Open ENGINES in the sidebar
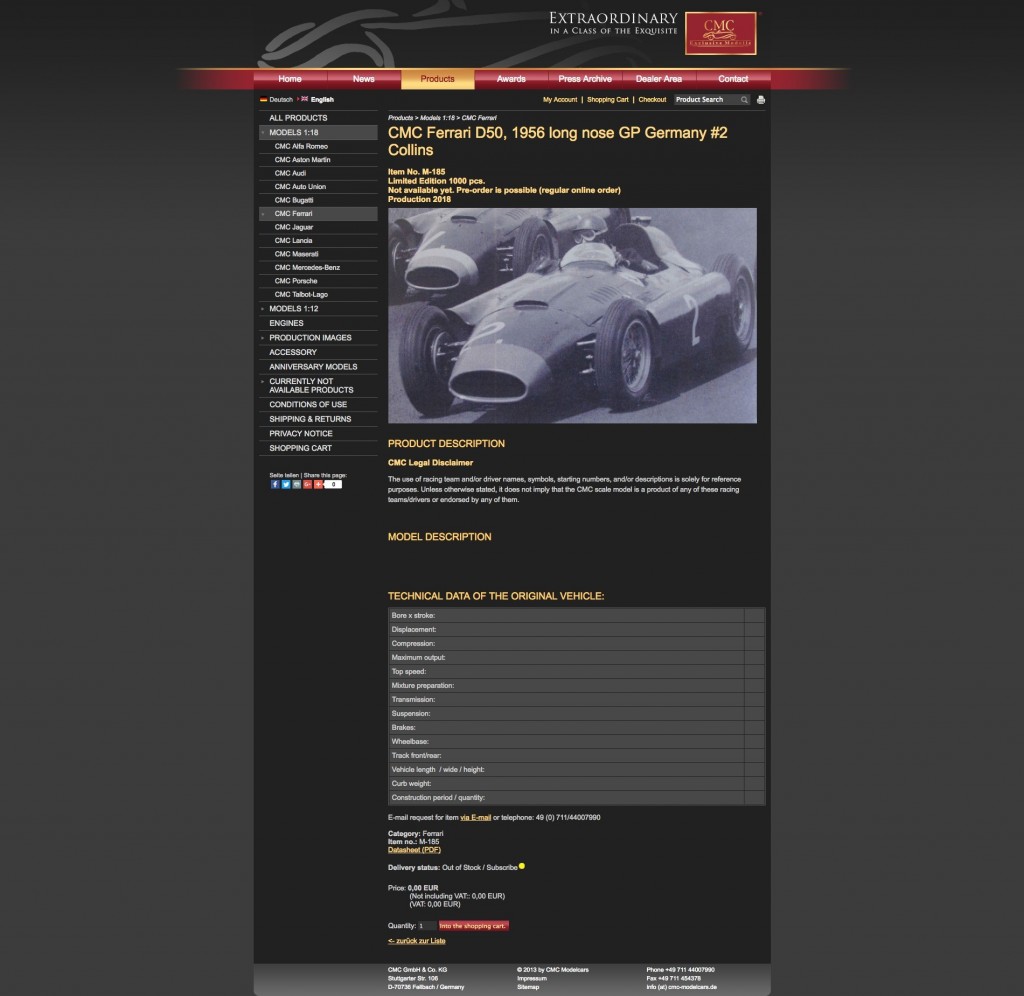This screenshot has height=996, width=1024. pyautogui.click(x=318, y=323)
